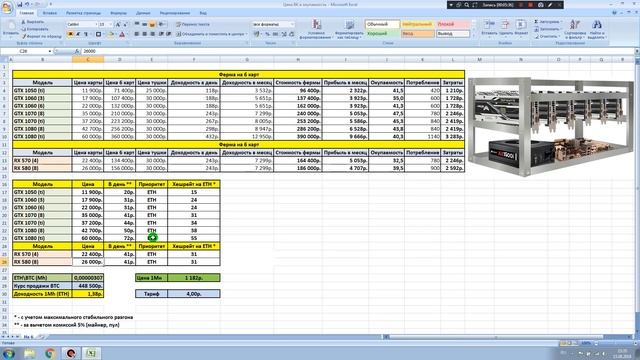Open Chrome from the Windows taskbar
This screenshot has width=640, height=360.
pyautogui.click(x=50, y=353)
